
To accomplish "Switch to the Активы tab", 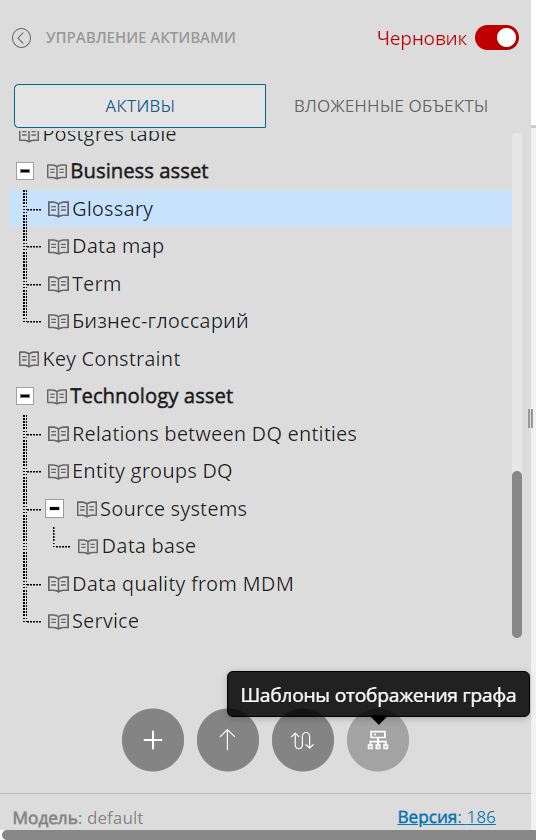I will click(x=140, y=106).
